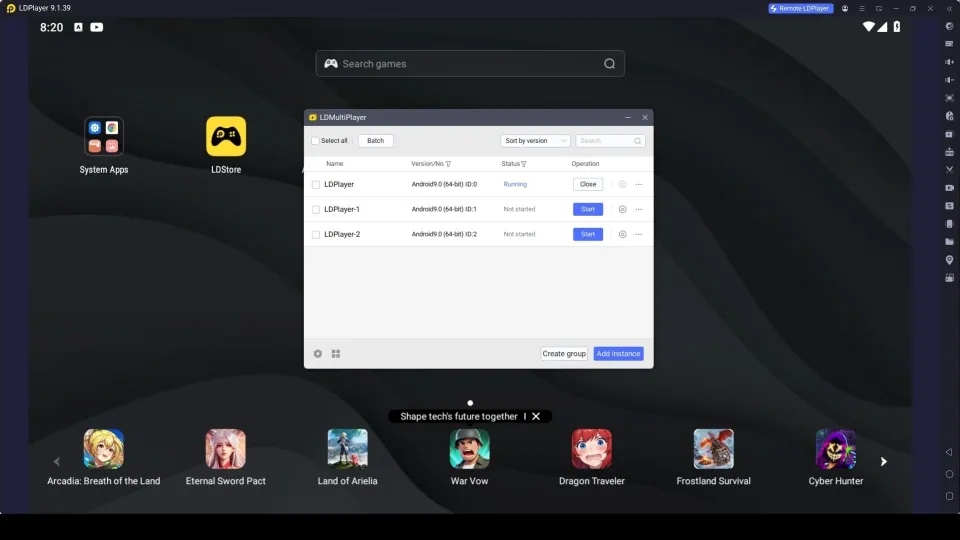Screen dimensions: 960x540
Task: Click the volume up sidebar icon
Action: pyautogui.click(x=949, y=62)
